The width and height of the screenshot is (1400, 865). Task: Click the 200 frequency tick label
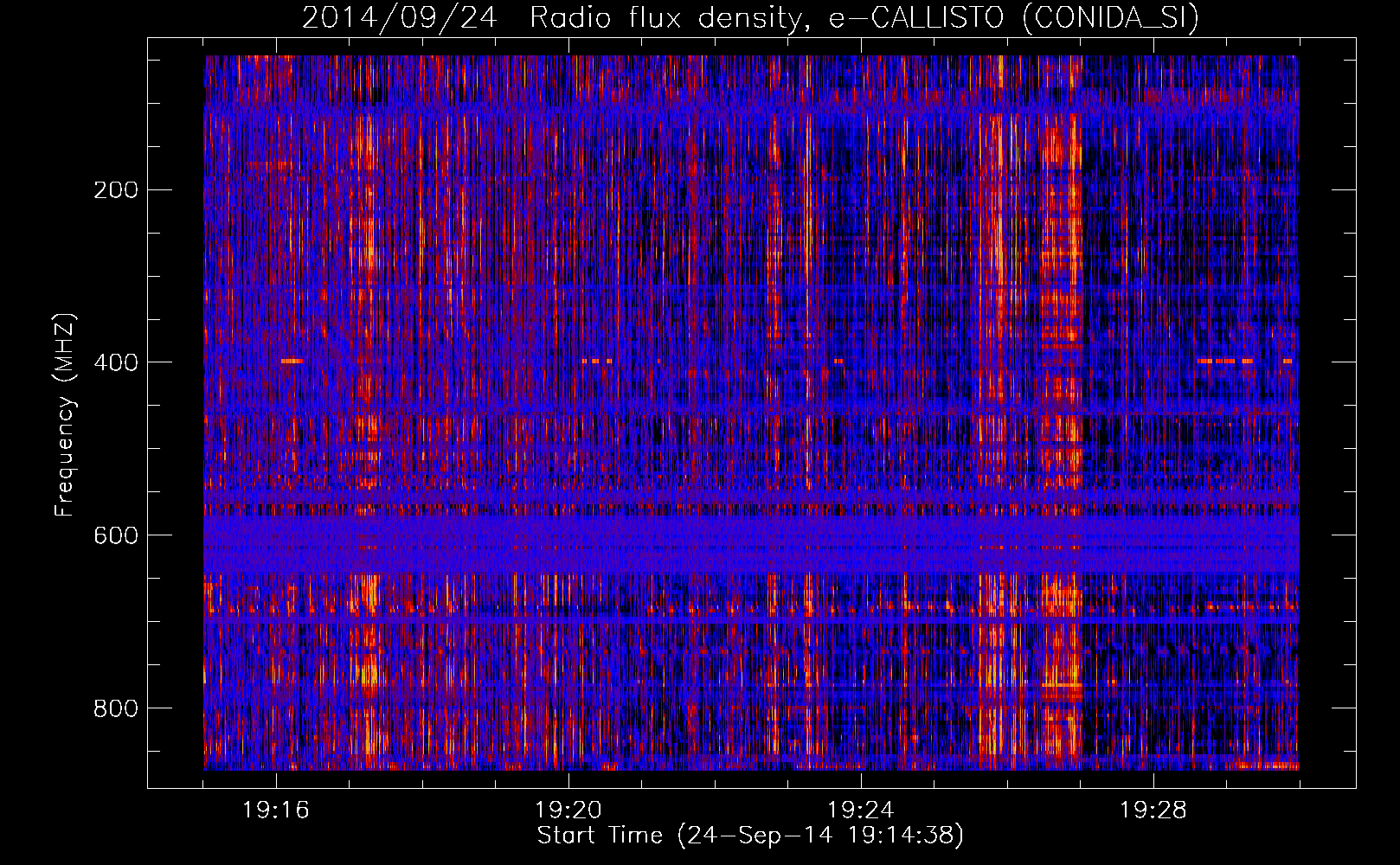pos(116,189)
